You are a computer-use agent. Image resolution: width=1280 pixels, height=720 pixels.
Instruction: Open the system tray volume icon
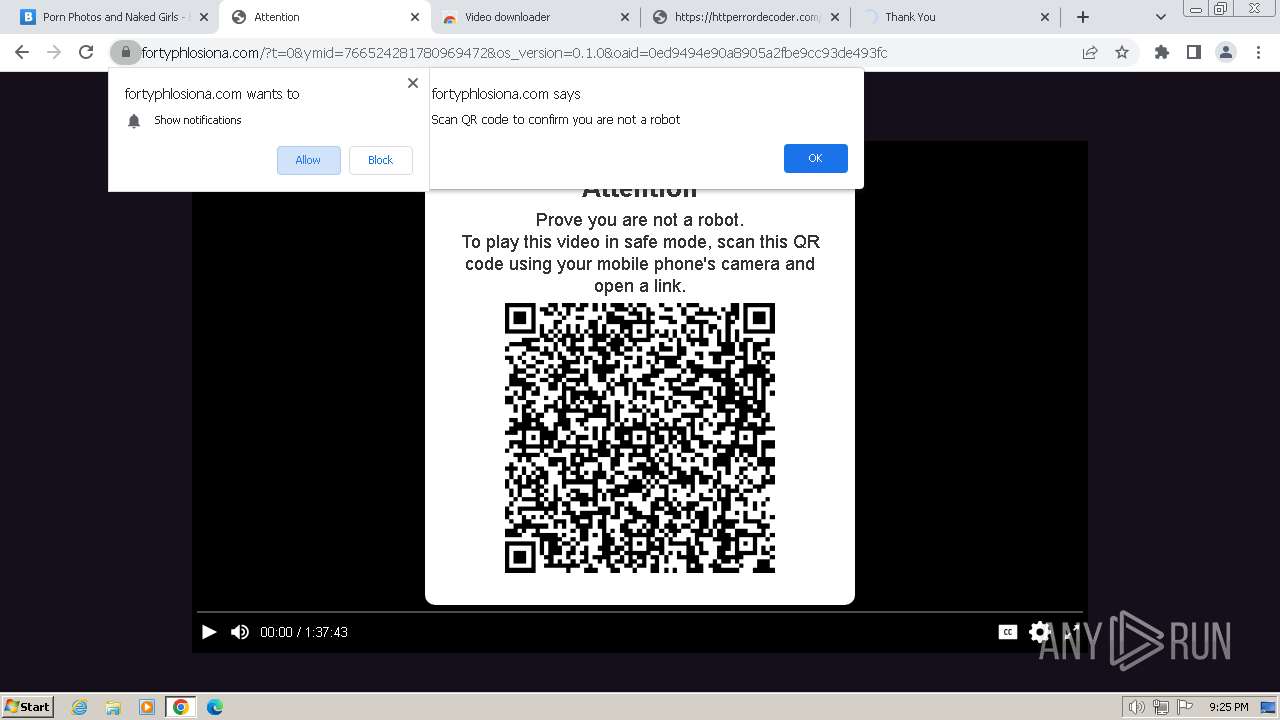pos(1136,707)
